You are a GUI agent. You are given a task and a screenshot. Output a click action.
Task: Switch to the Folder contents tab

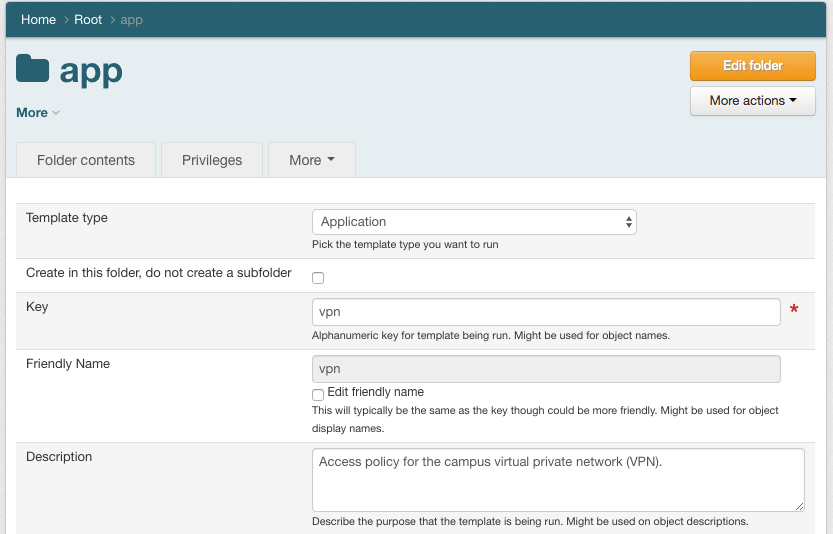coord(86,160)
